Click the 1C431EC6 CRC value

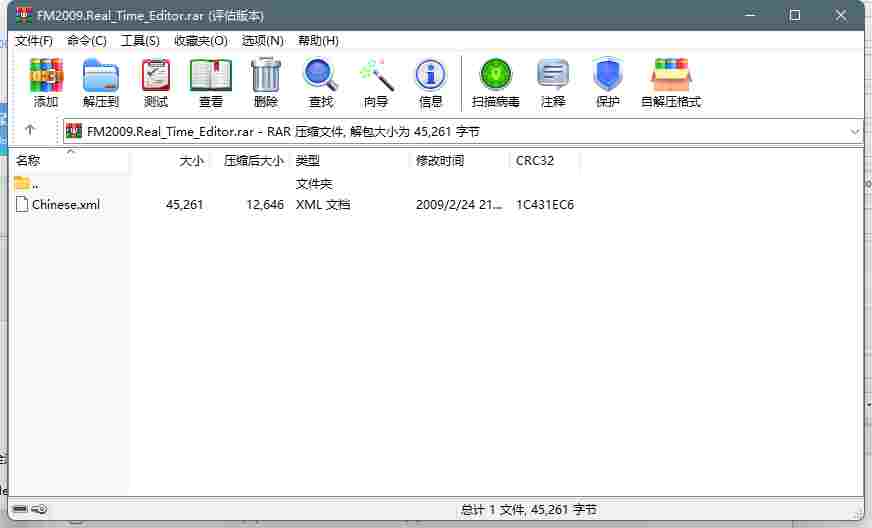pyautogui.click(x=544, y=205)
